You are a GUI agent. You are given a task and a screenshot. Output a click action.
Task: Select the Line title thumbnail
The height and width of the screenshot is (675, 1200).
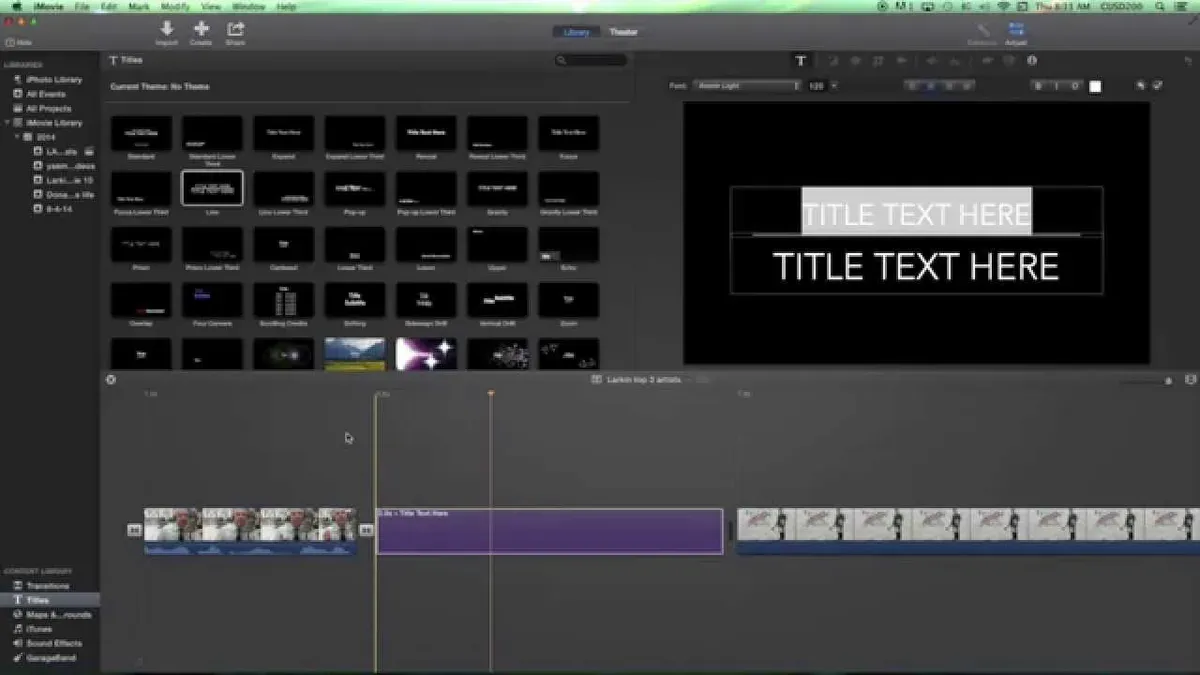212,188
